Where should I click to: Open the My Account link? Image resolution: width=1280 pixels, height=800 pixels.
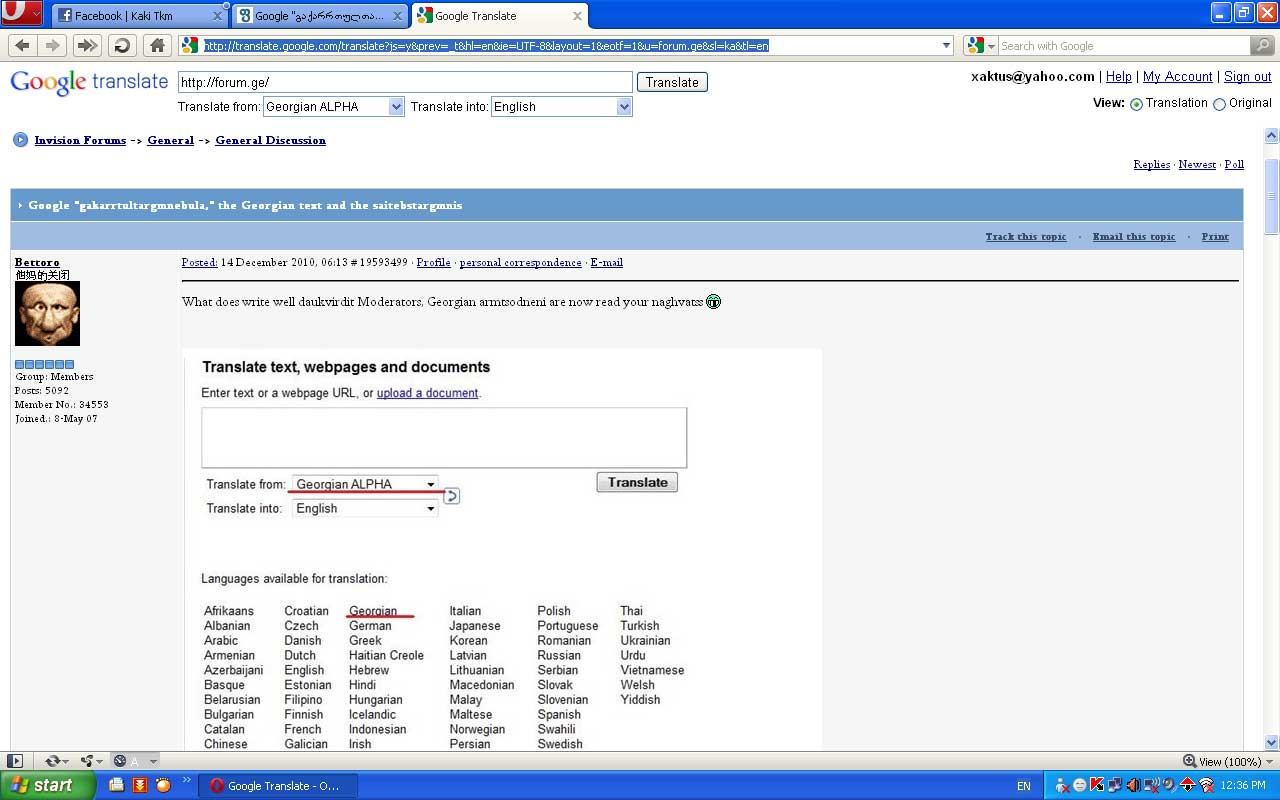[x=1178, y=76]
